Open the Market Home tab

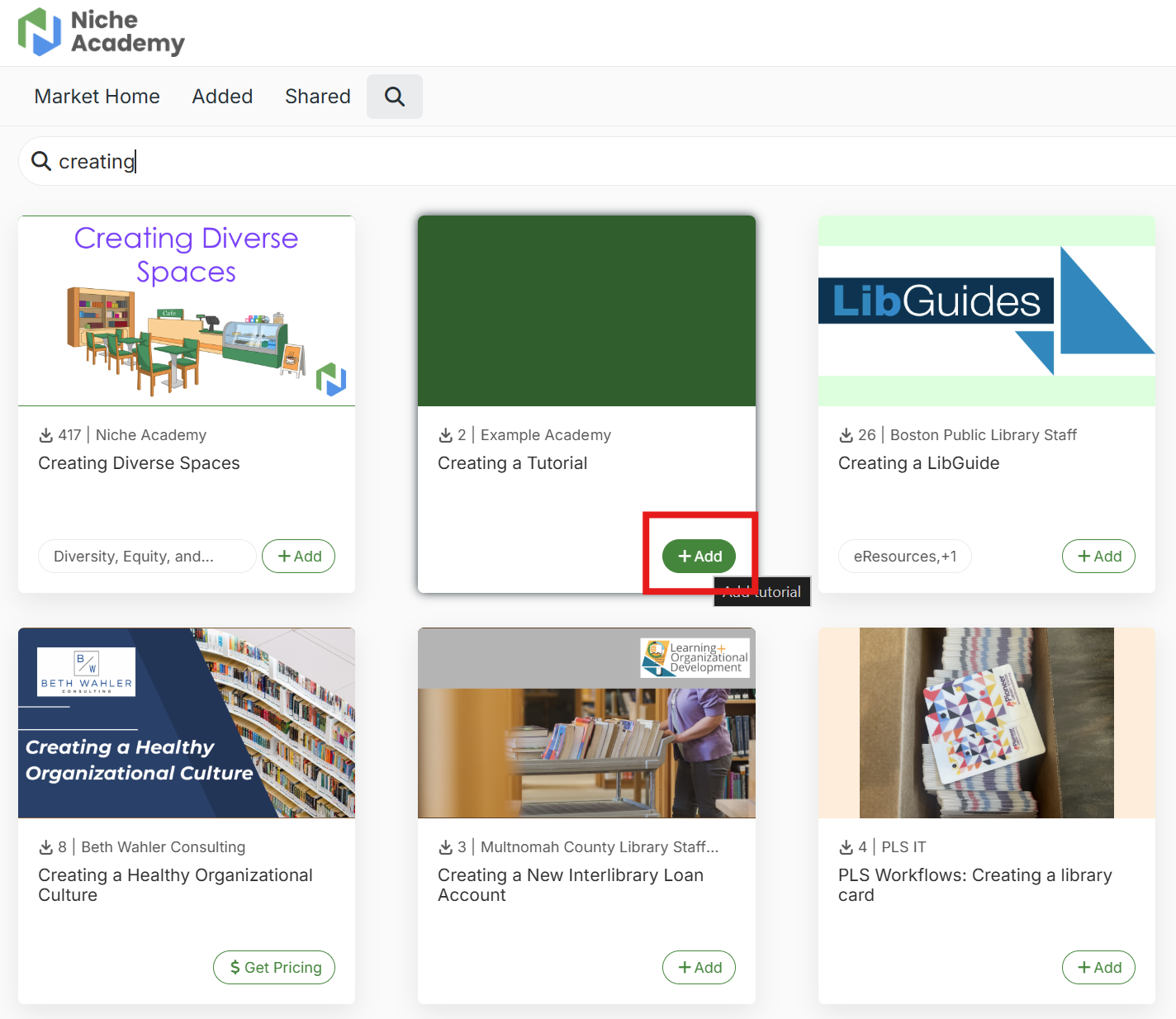coord(97,97)
